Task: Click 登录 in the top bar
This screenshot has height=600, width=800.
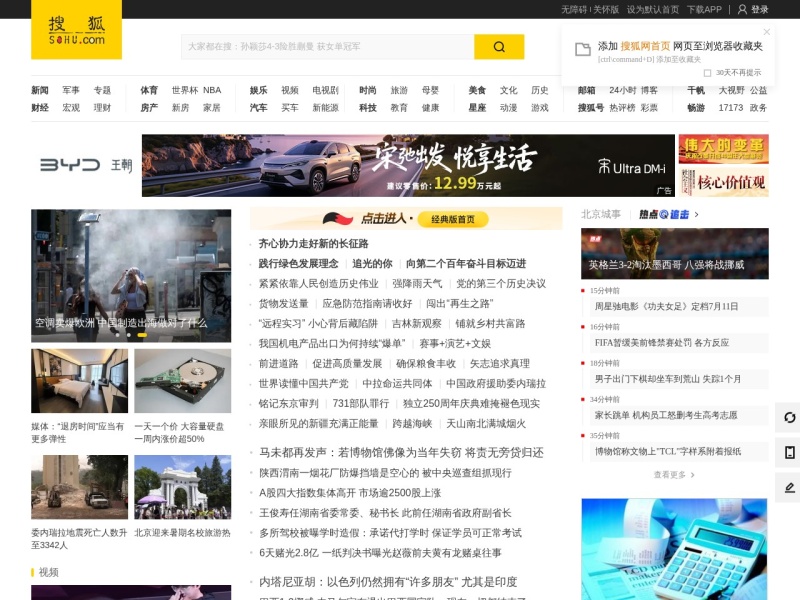Action: [759, 9]
